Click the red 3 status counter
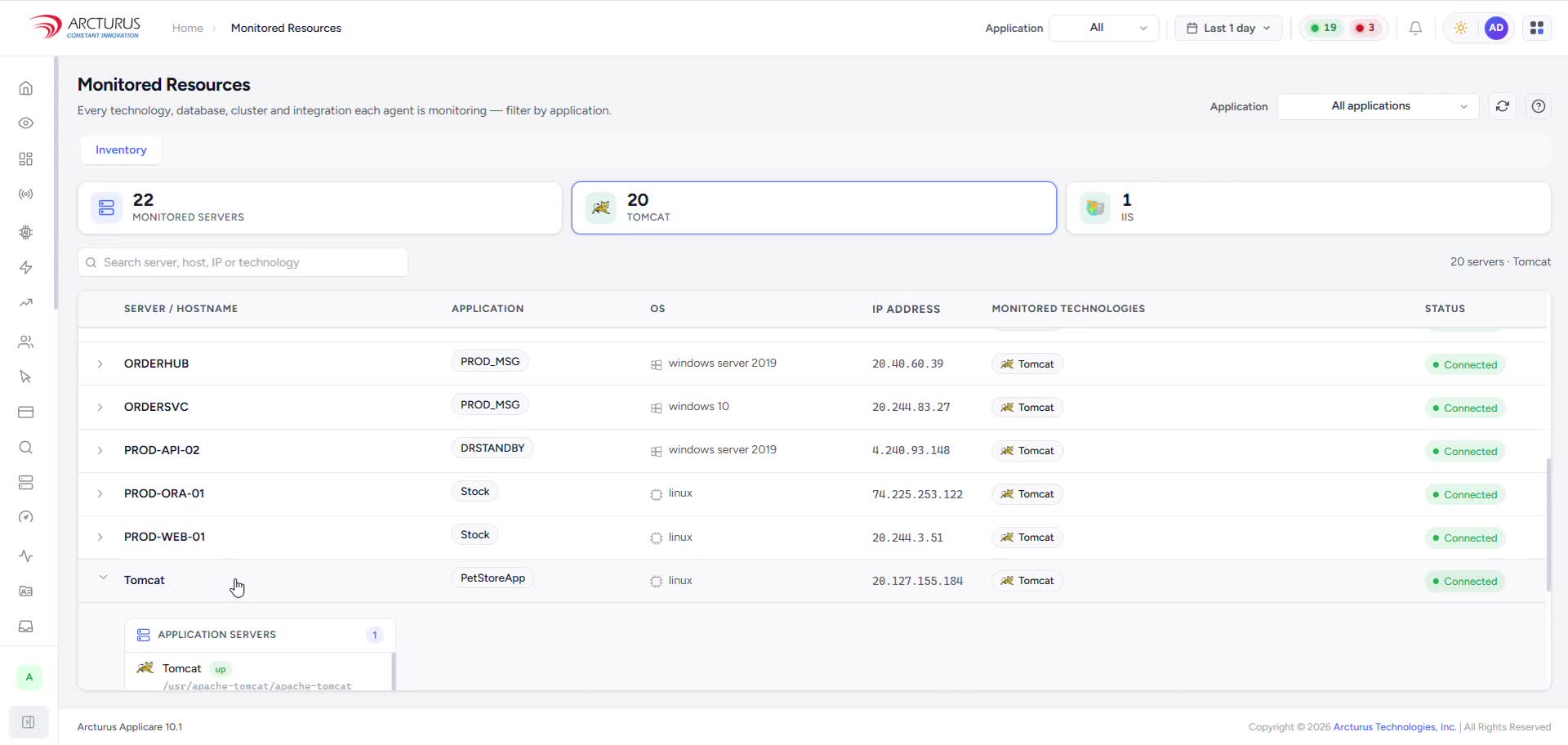Image resolution: width=1568 pixels, height=745 pixels. 1365,28
